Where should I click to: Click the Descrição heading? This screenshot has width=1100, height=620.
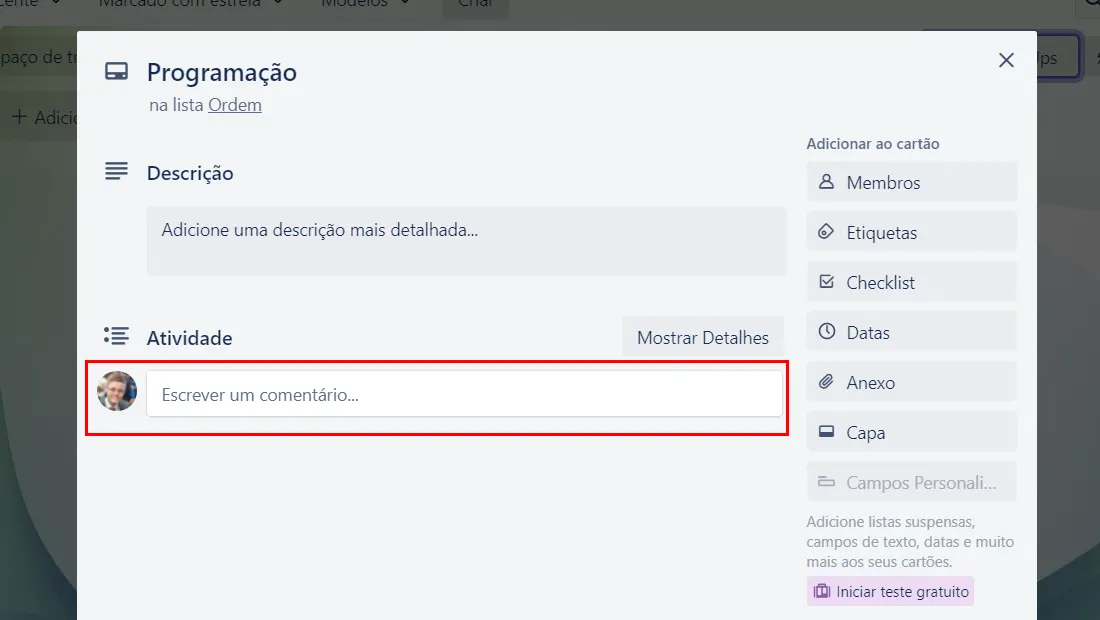point(189,173)
